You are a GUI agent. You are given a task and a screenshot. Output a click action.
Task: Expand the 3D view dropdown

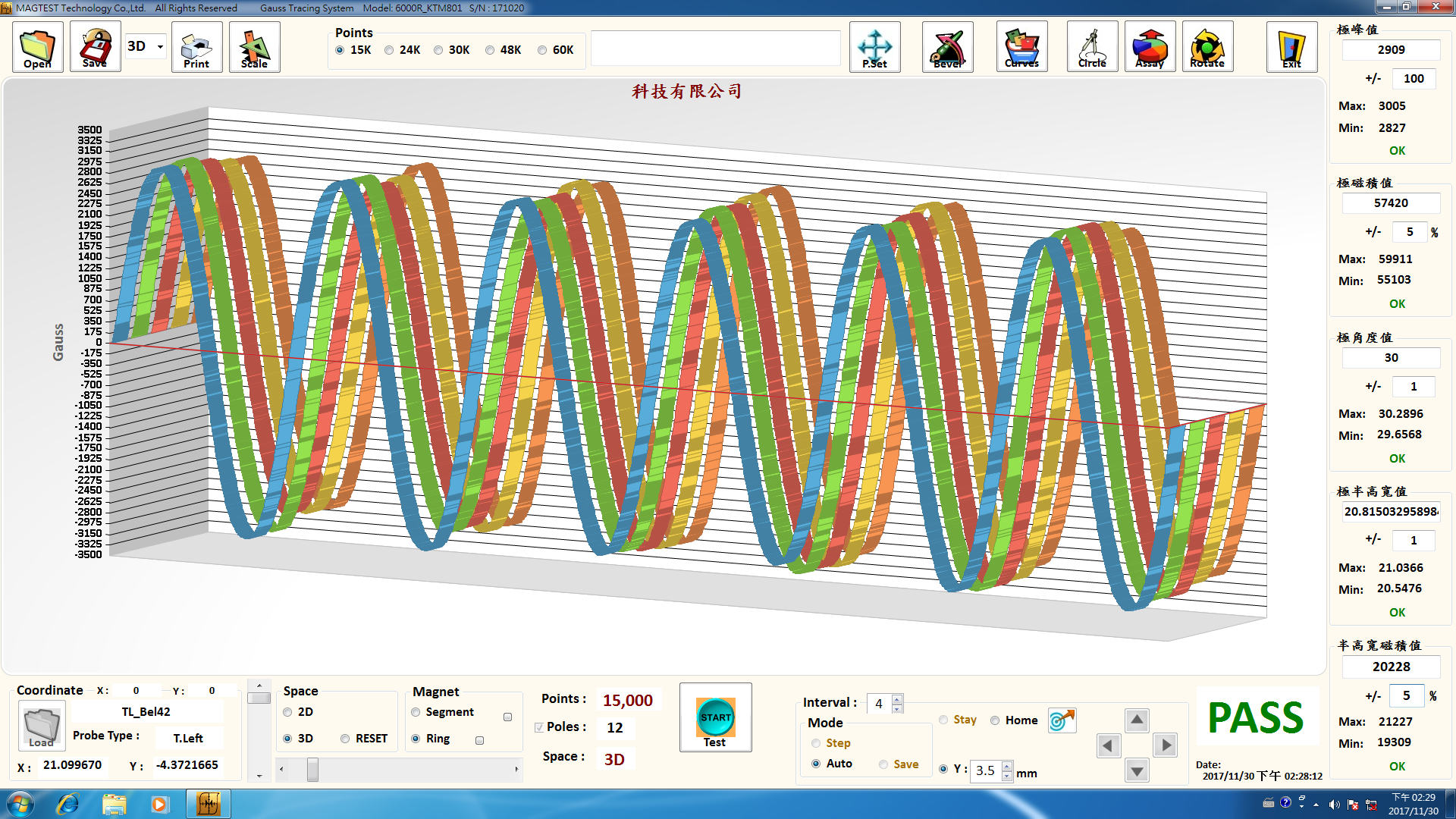point(160,47)
